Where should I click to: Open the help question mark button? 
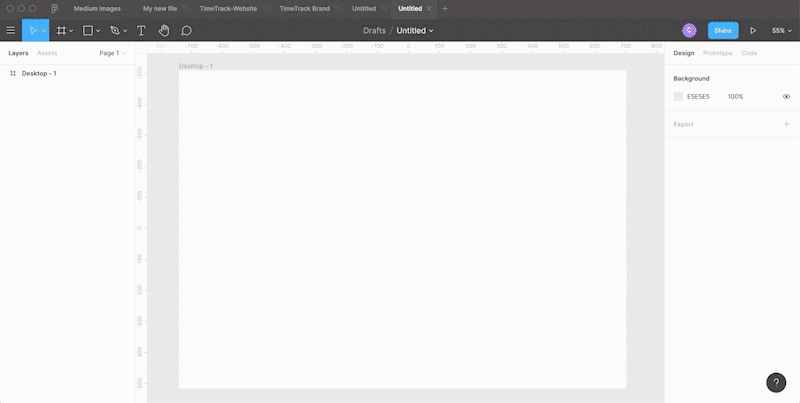tap(776, 382)
